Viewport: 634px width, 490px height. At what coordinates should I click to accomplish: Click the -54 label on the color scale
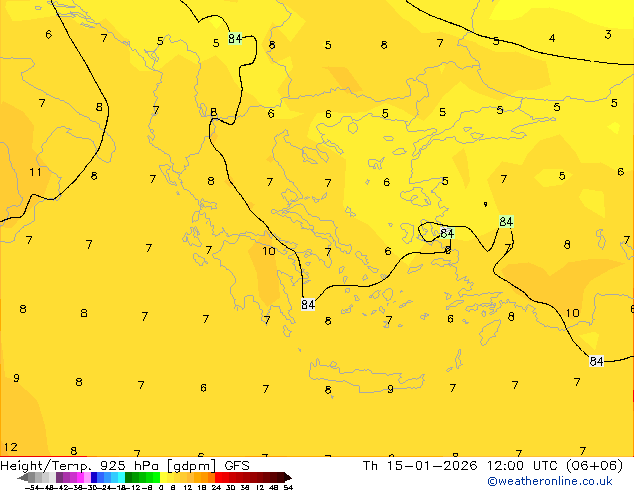[32, 487]
